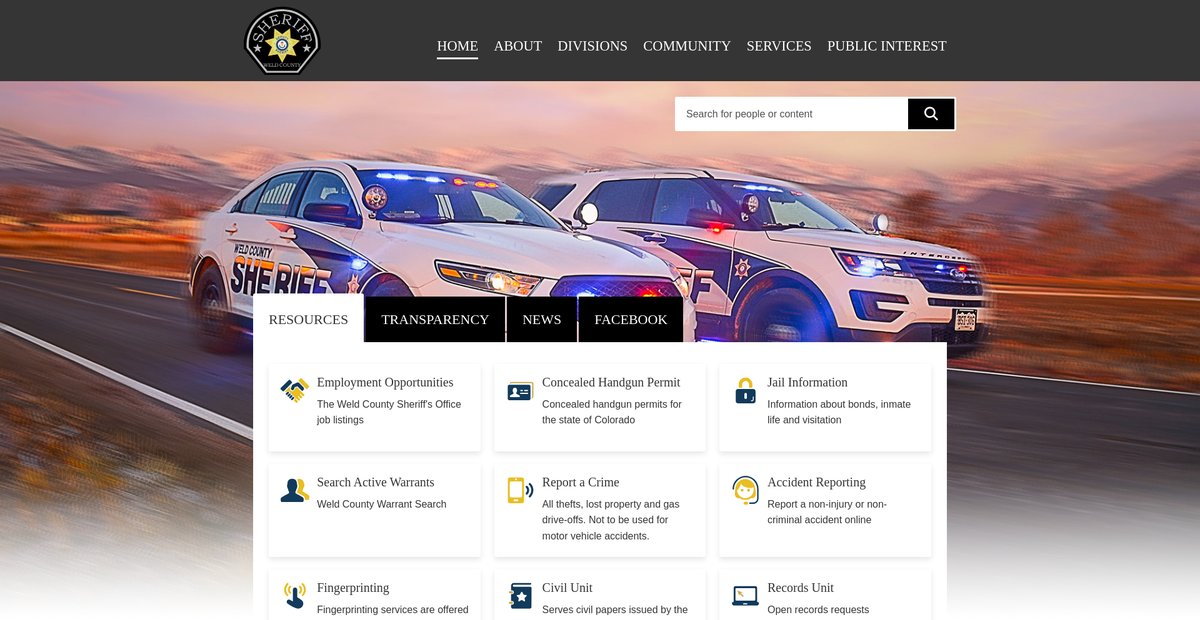Open the Jail Information link
1200x620 pixels.
(x=807, y=382)
